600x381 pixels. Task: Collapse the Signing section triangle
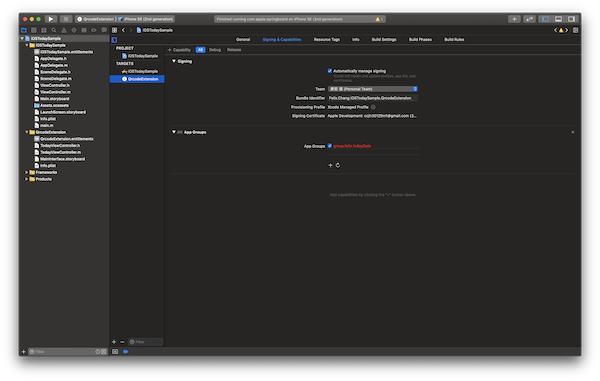174,61
